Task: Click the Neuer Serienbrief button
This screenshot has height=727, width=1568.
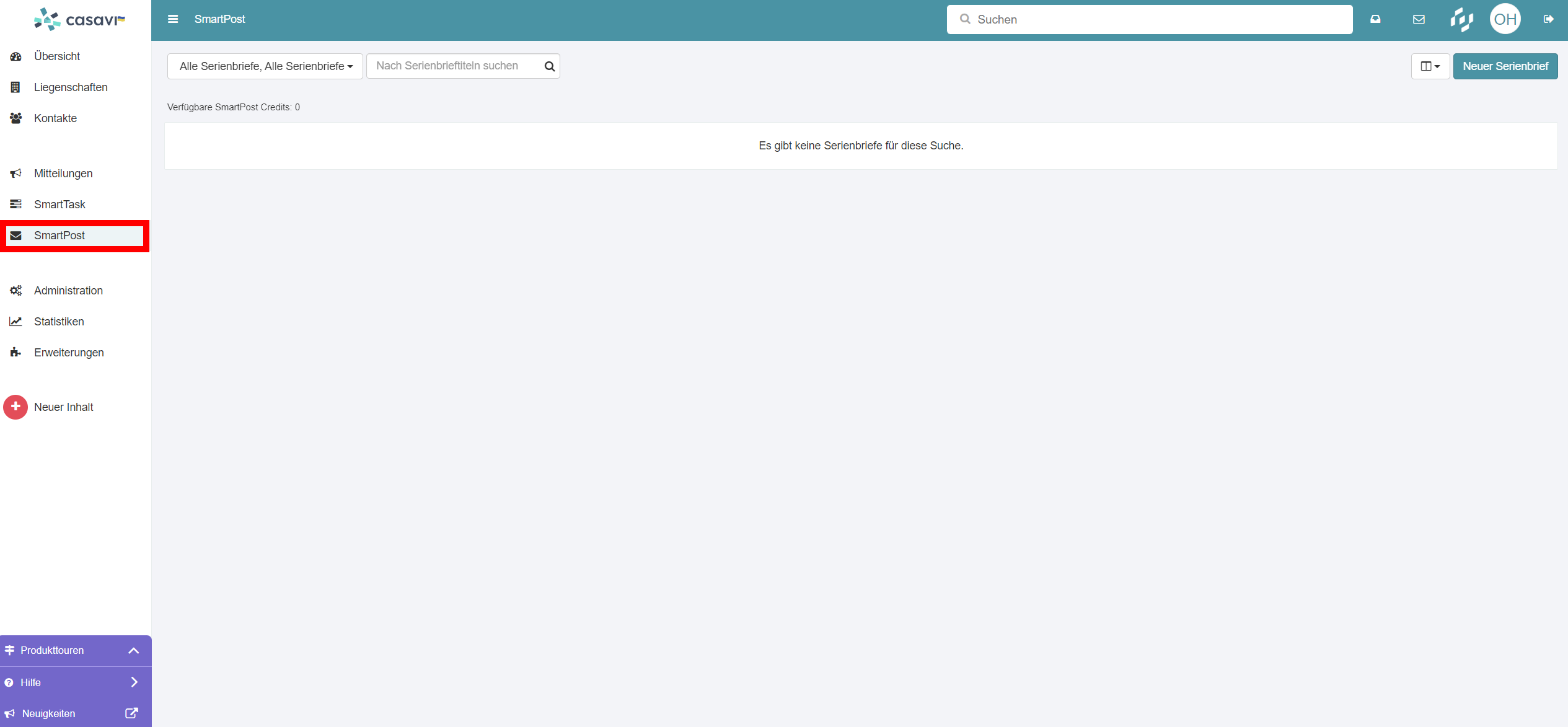Action: point(1505,66)
